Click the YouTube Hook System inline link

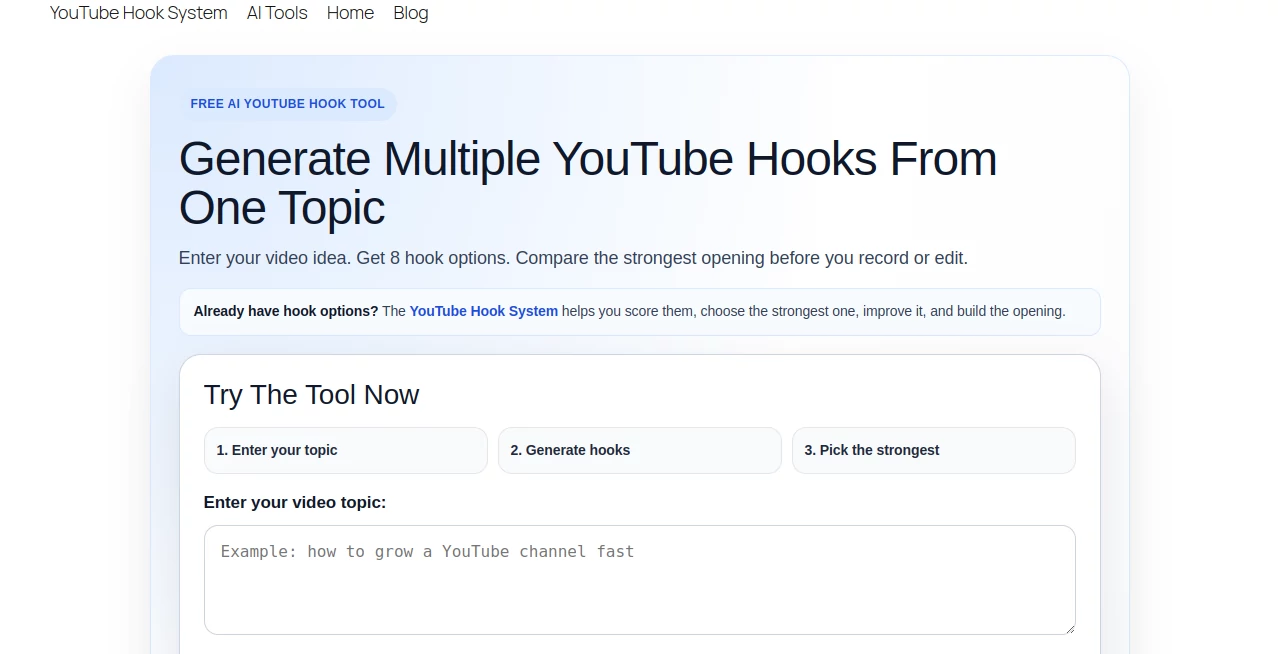tap(484, 311)
